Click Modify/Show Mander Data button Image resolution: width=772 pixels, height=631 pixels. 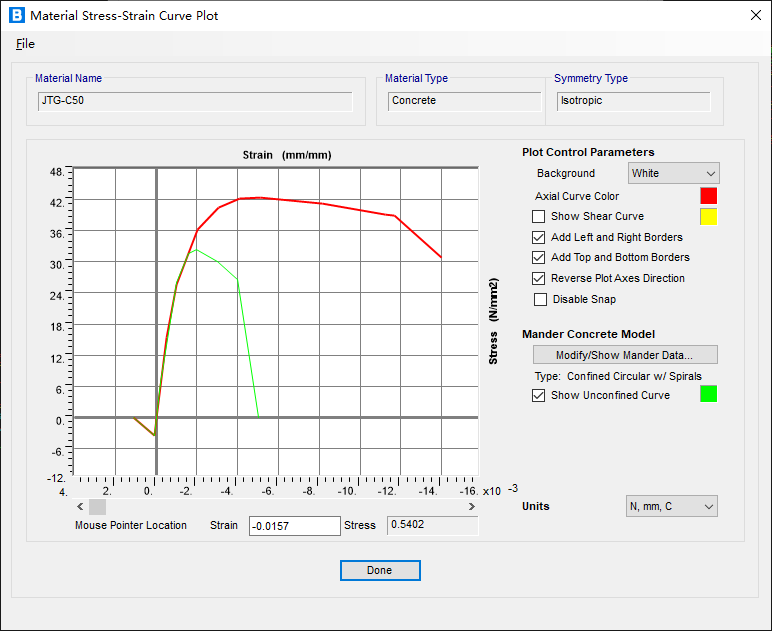coord(625,355)
